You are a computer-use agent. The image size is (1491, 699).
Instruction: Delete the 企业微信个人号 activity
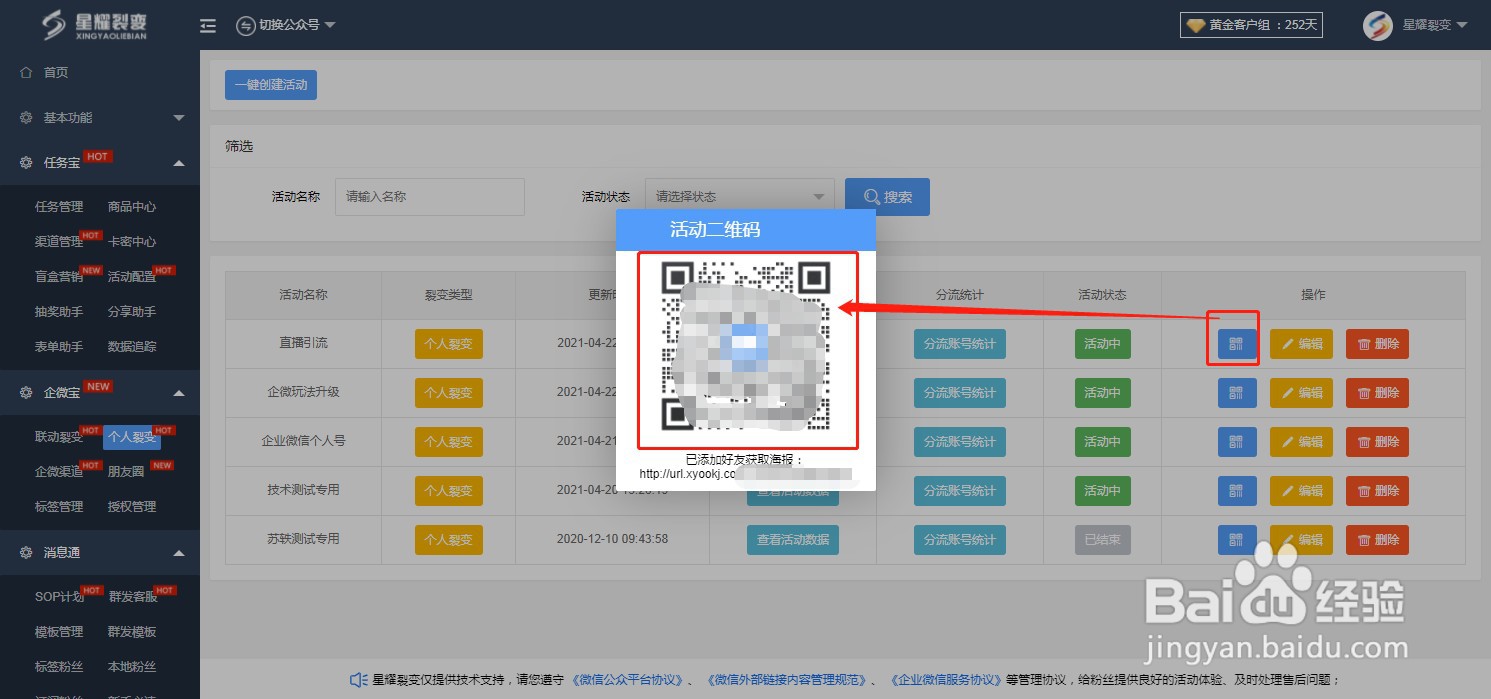[1377, 442]
